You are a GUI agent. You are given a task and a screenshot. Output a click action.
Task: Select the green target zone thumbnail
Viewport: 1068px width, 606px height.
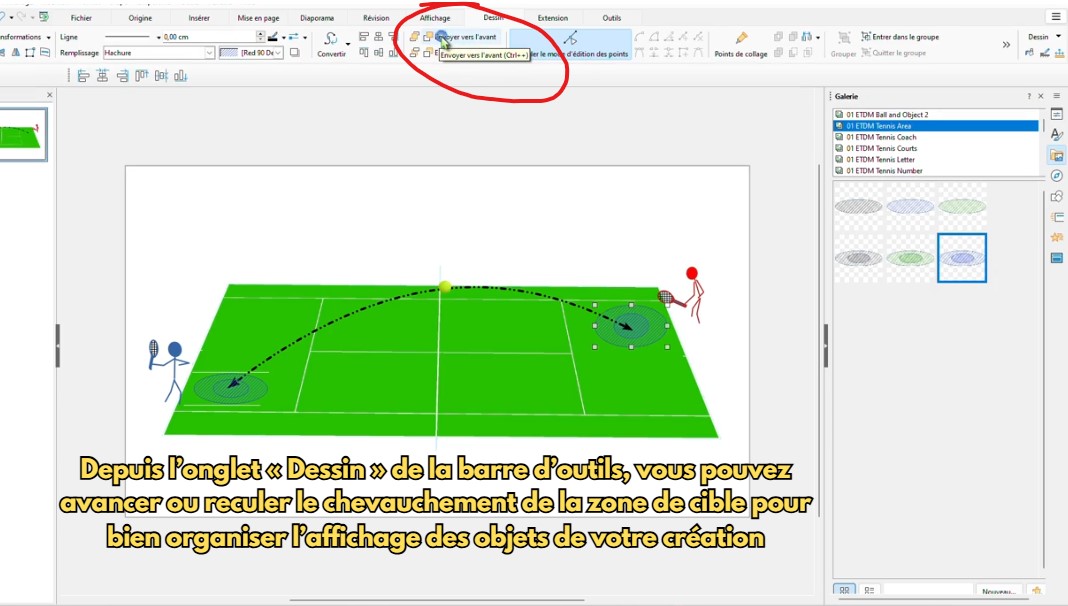tap(911, 258)
